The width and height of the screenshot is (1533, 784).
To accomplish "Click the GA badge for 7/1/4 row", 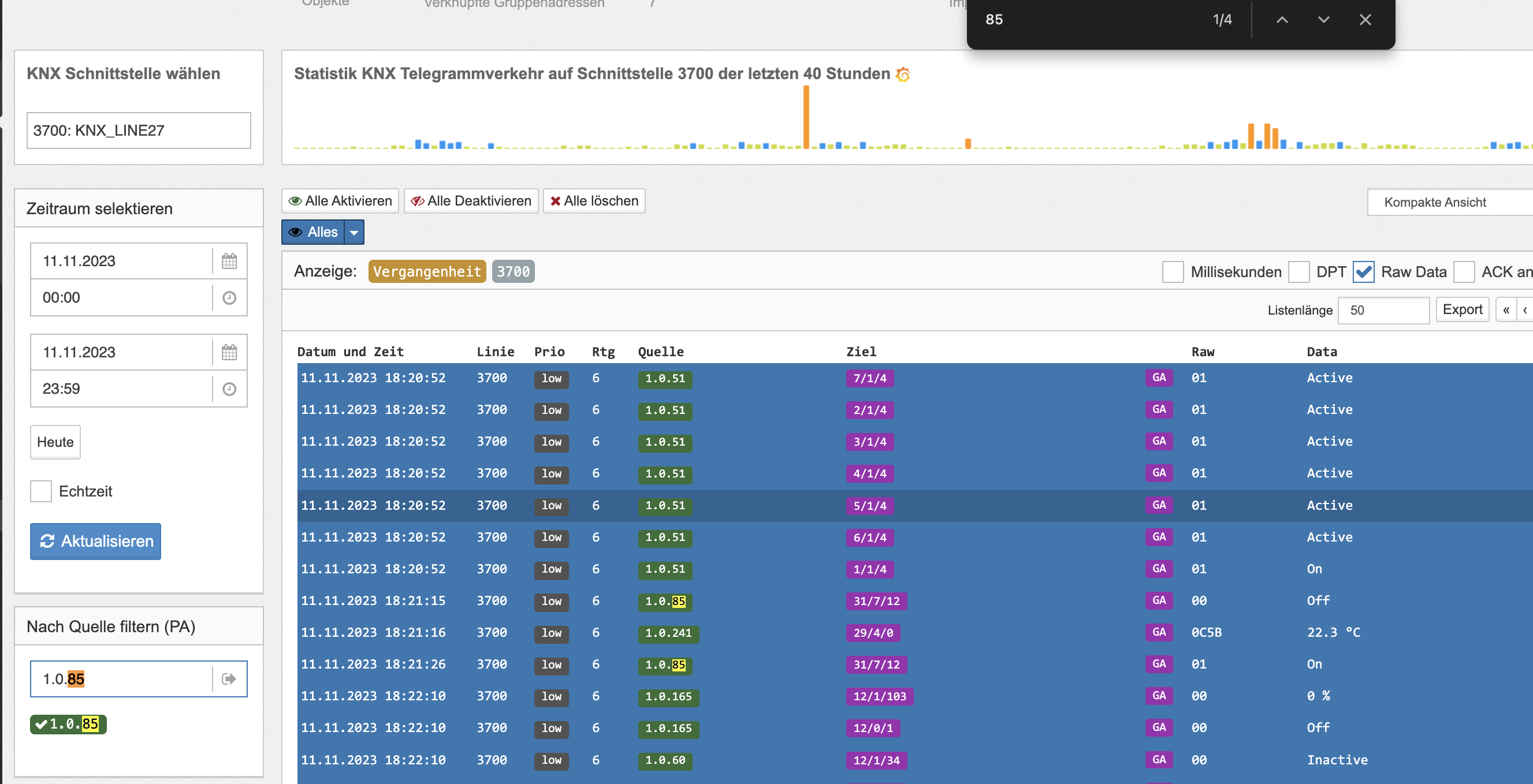I will click(x=1159, y=378).
